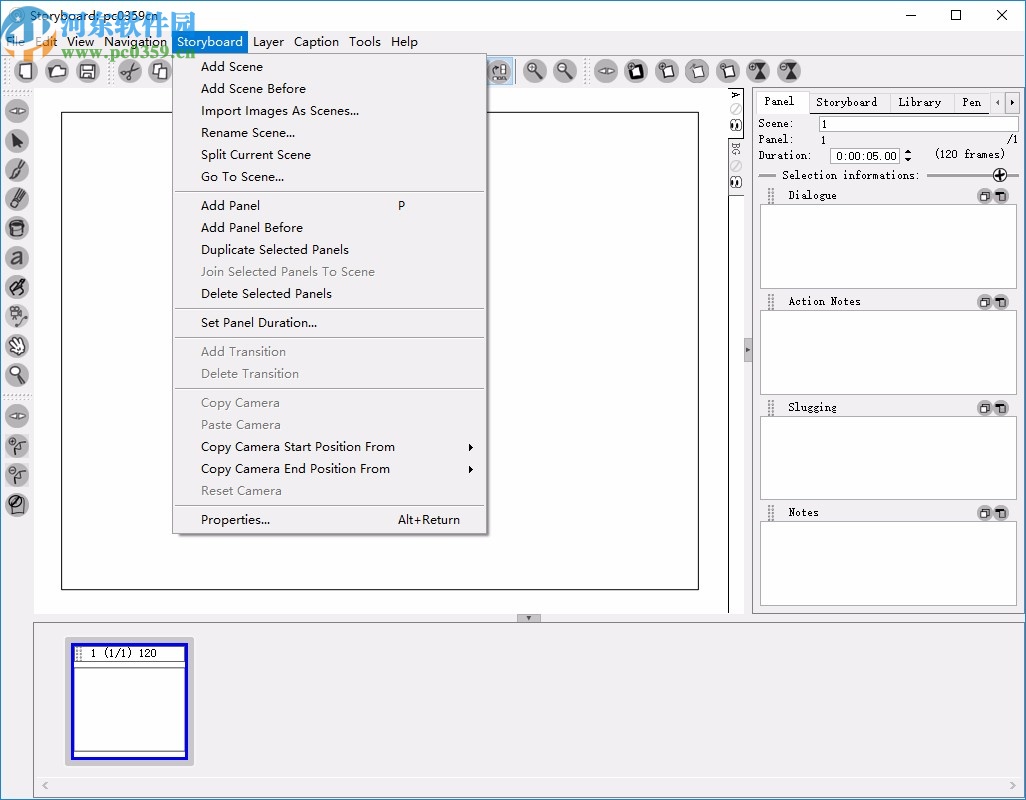Click Set Panel Duration... menu entry
1026x800 pixels.
[x=259, y=323]
